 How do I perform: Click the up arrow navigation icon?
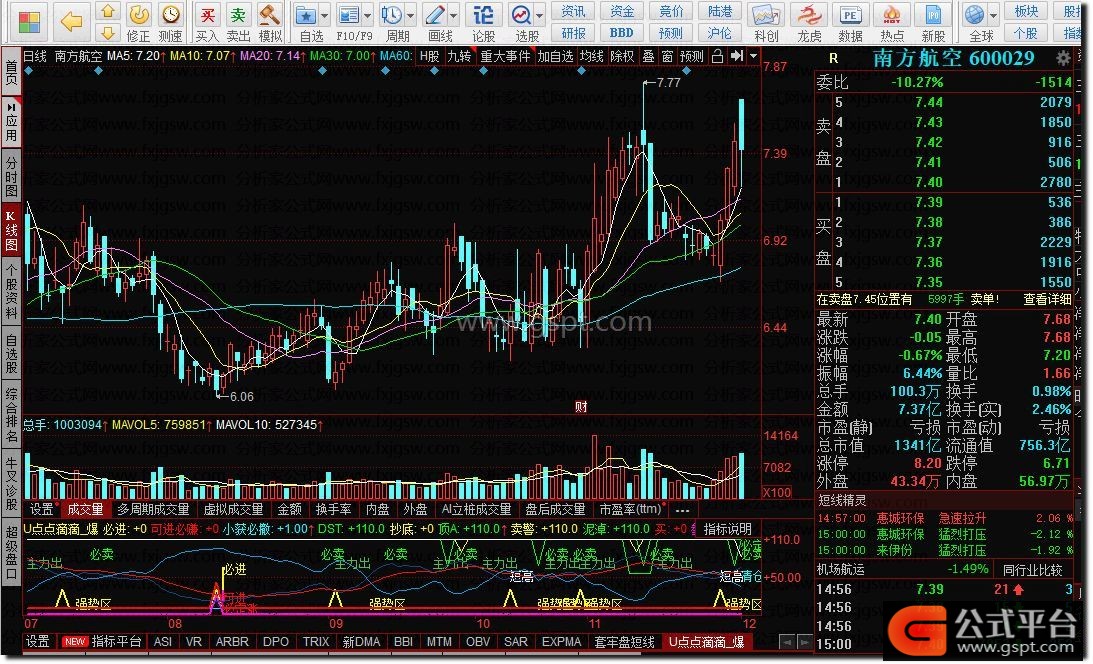[107, 11]
